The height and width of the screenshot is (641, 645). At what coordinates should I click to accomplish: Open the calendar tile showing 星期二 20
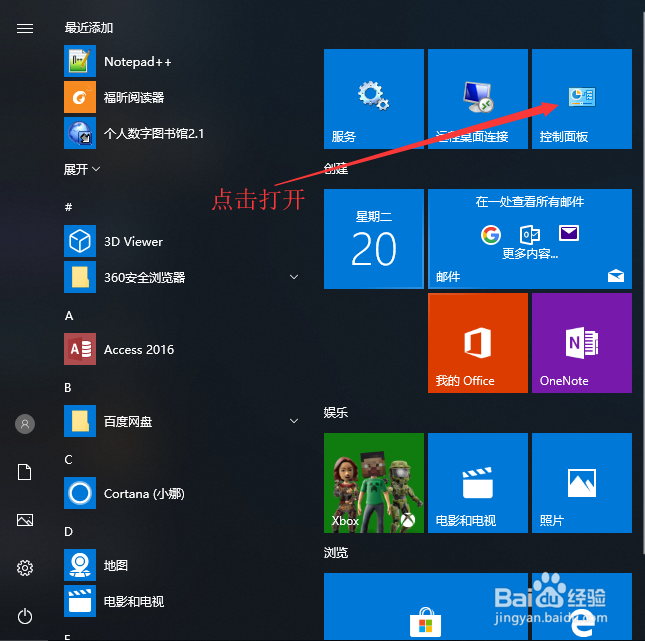point(374,239)
